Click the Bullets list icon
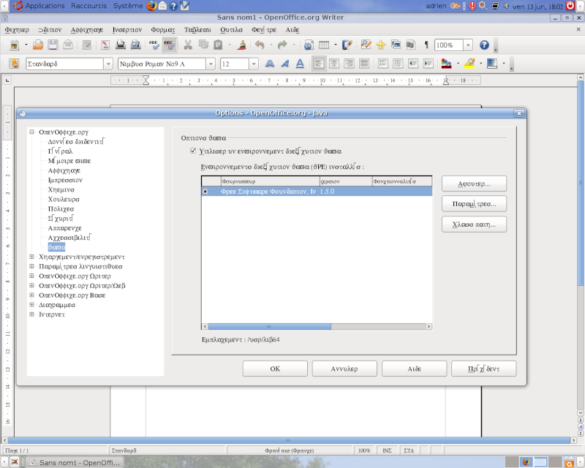 tap(398, 64)
